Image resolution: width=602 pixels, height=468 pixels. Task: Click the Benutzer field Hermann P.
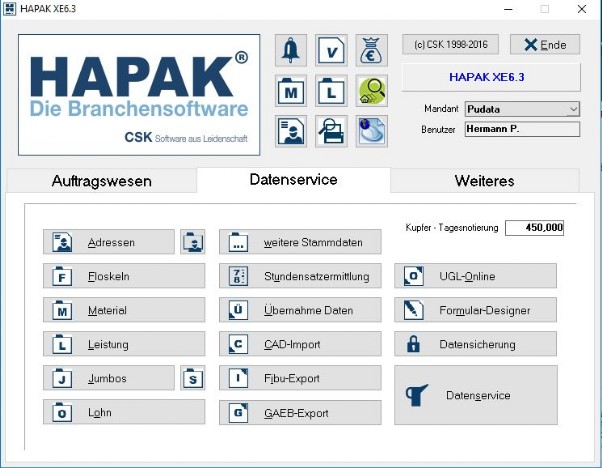[x=522, y=129]
